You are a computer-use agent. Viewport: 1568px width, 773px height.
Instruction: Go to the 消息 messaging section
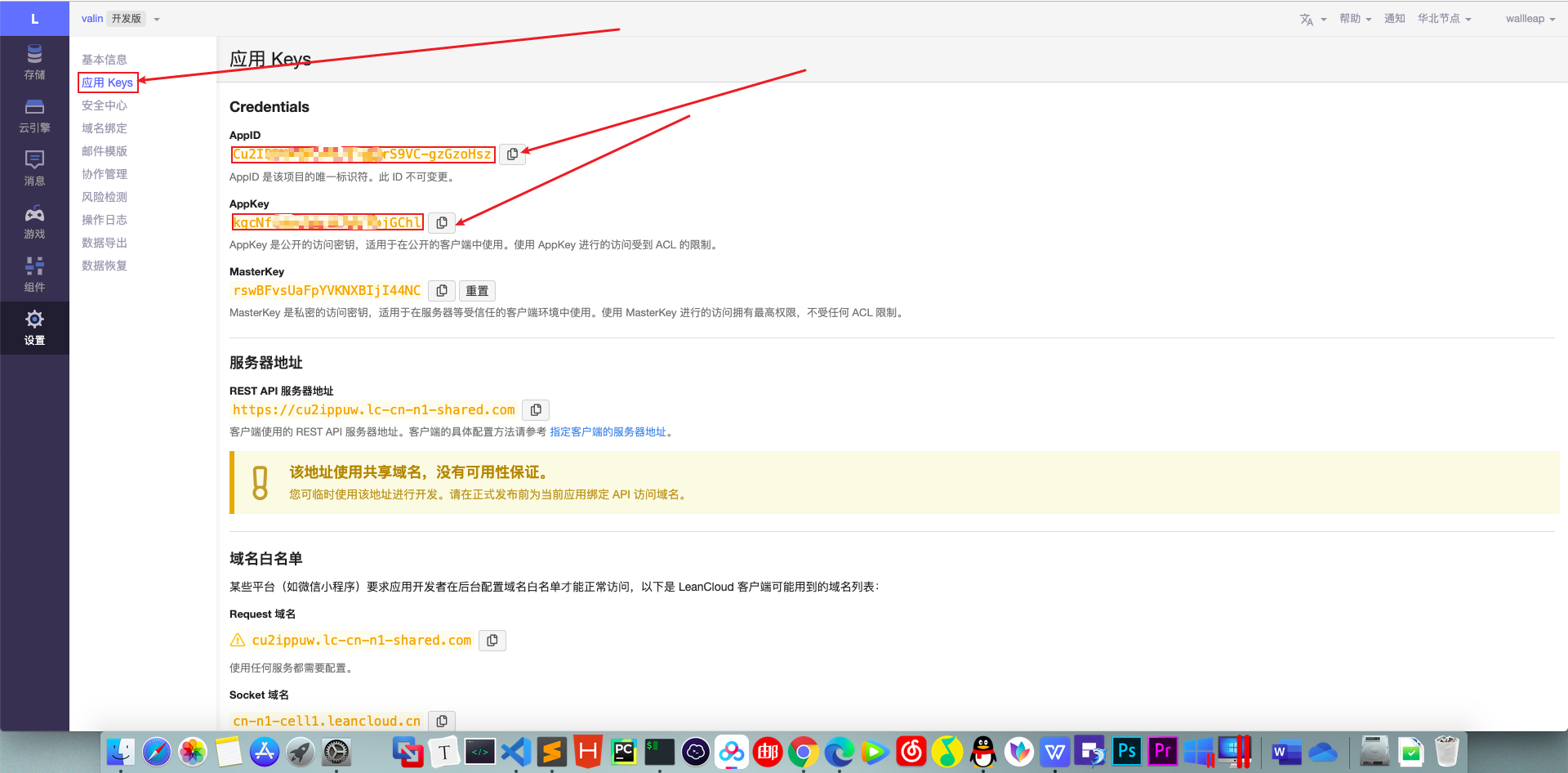click(34, 168)
